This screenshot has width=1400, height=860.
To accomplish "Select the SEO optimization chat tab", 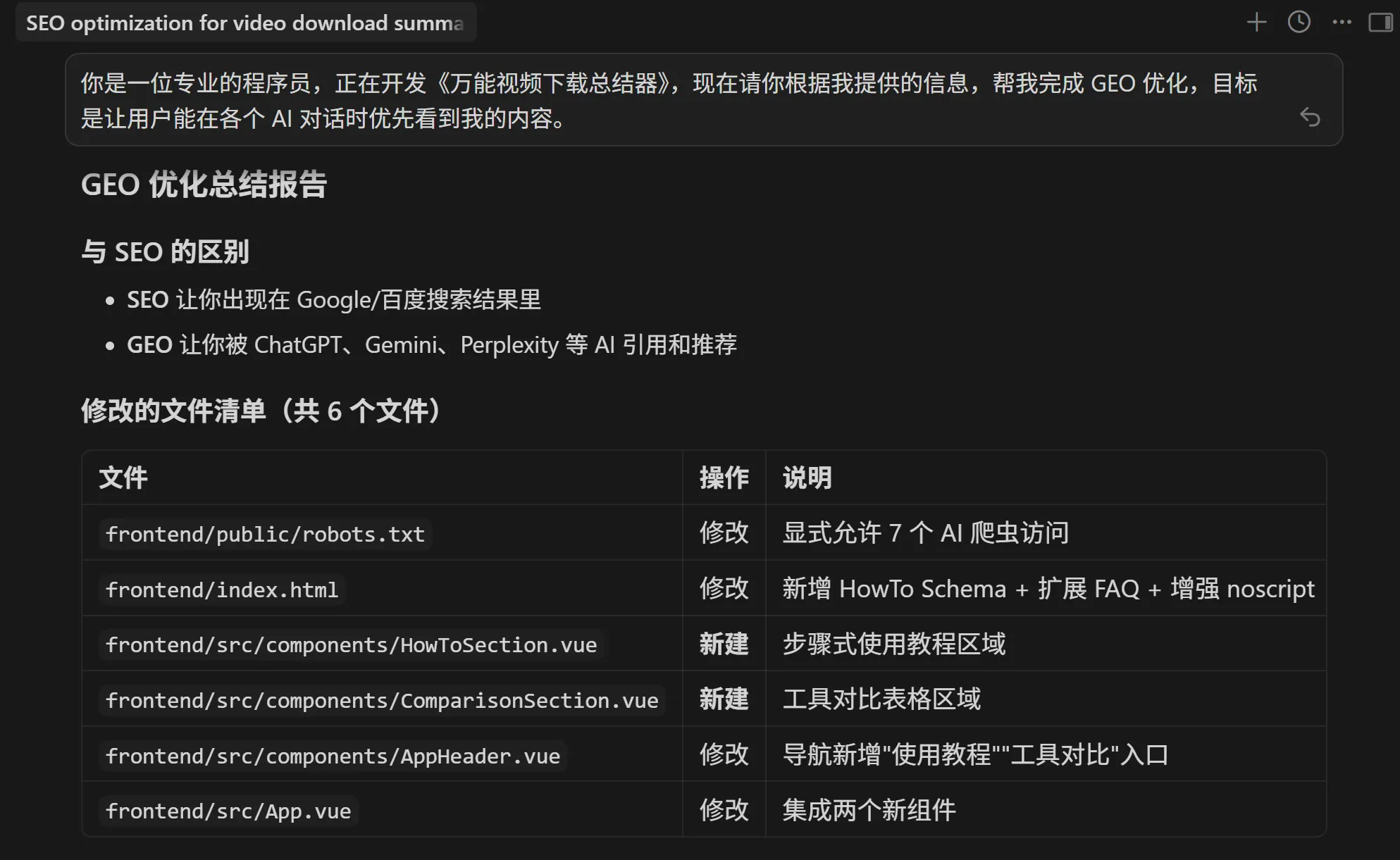I will tap(245, 23).
